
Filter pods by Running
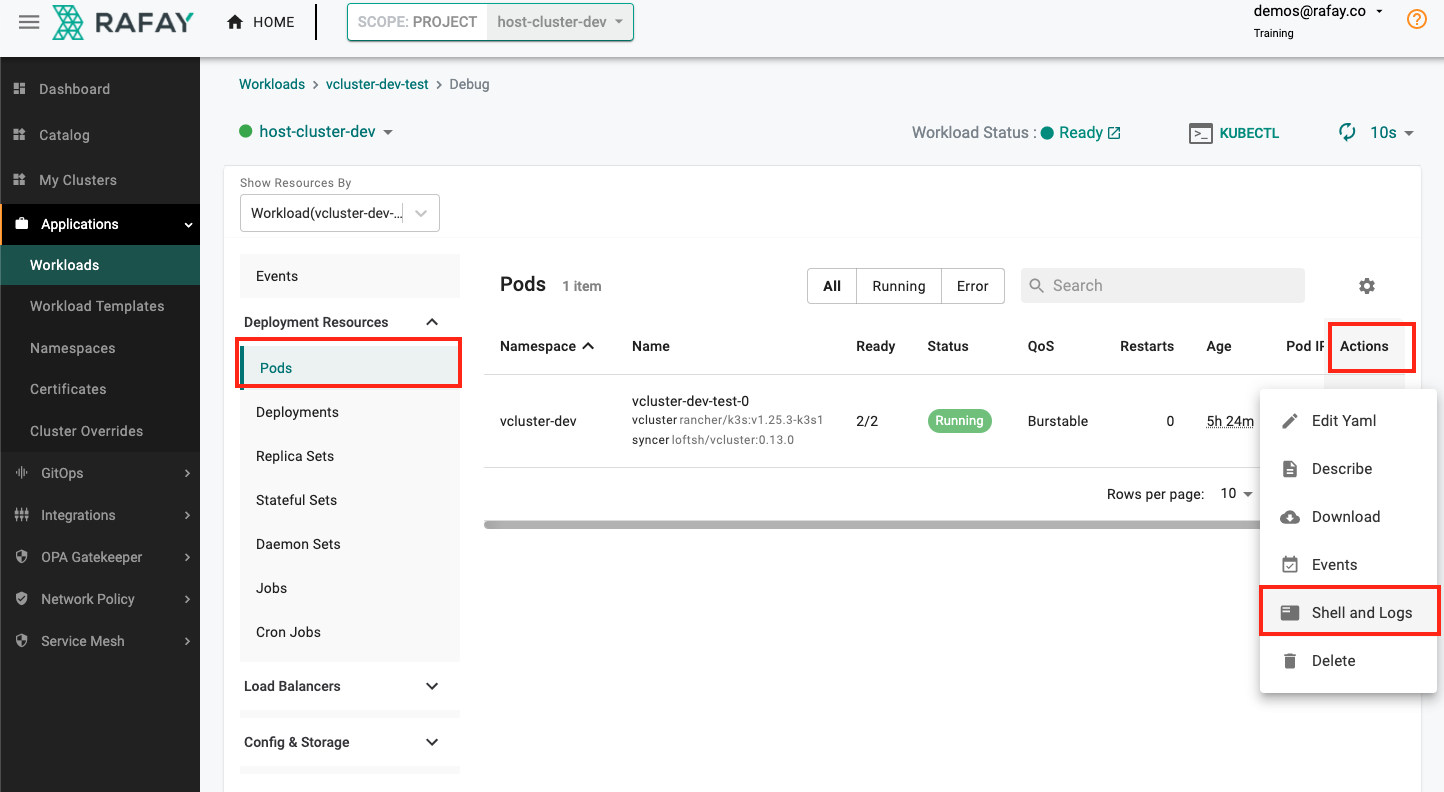click(x=899, y=286)
